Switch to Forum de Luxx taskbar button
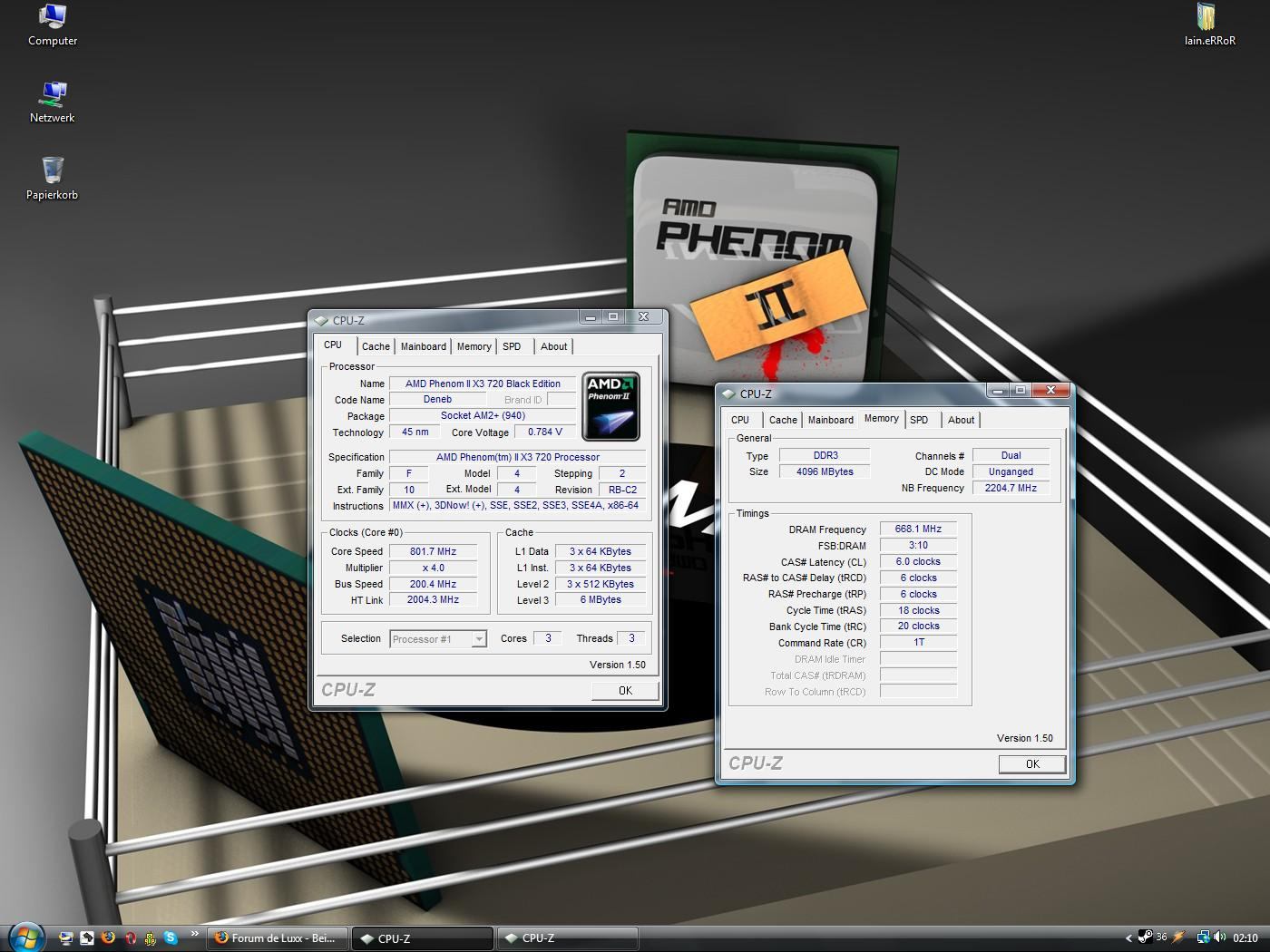The height and width of the screenshot is (952, 1270). (278, 938)
